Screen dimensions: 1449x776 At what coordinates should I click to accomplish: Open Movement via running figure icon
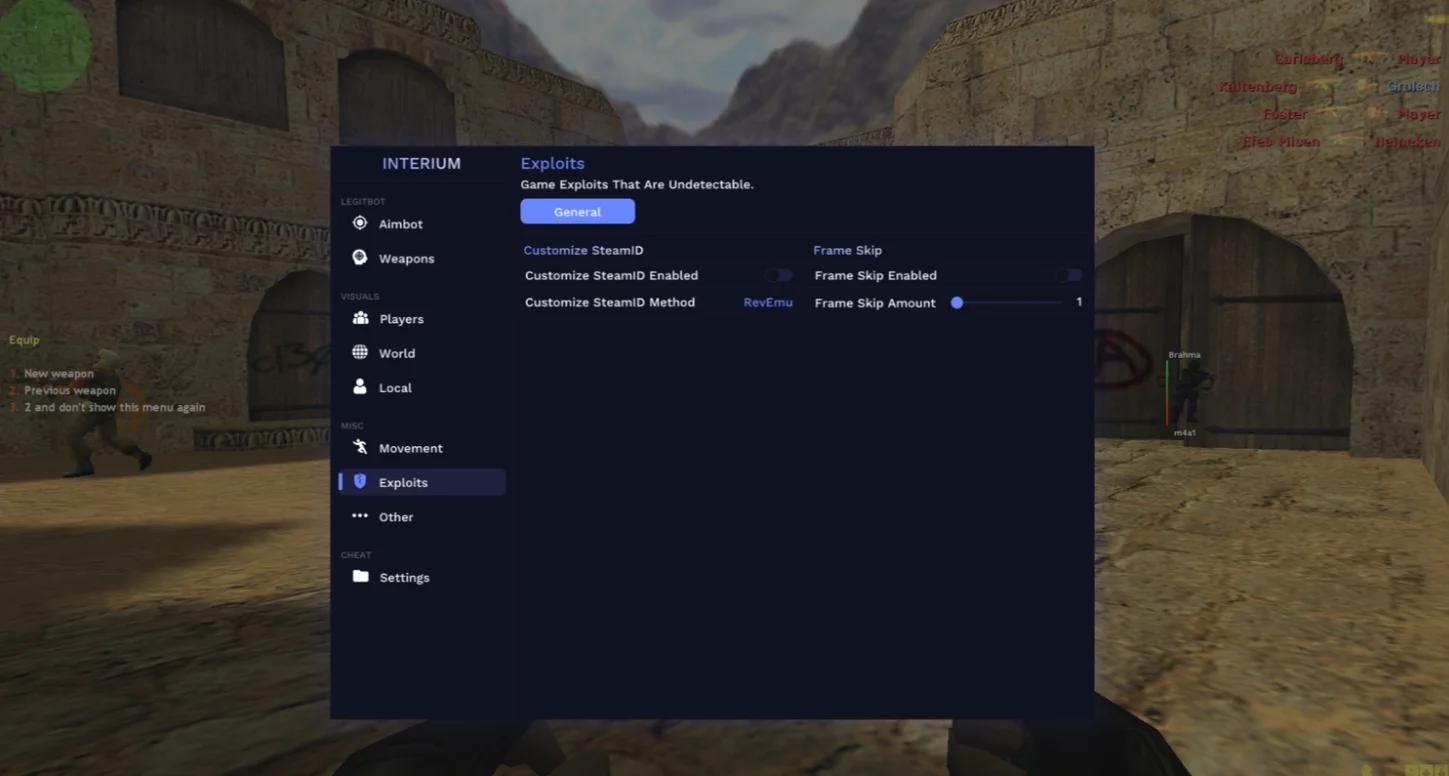[x=360, y=448]
